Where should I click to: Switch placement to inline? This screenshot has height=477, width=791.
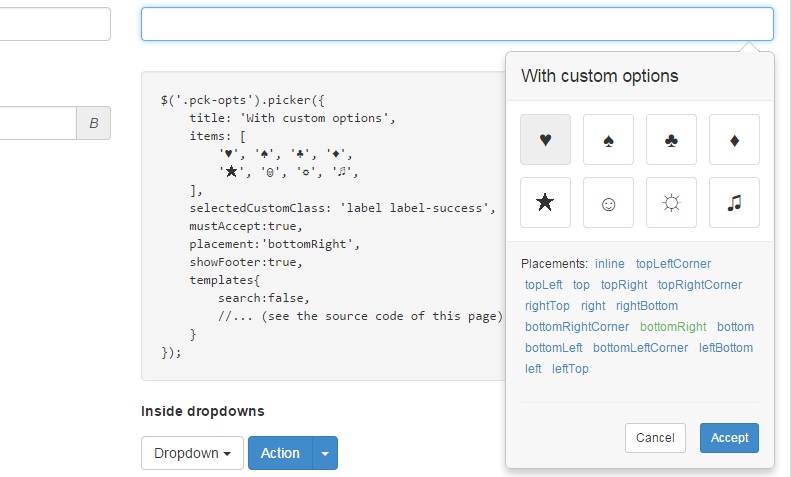click(x=609, y=264)
